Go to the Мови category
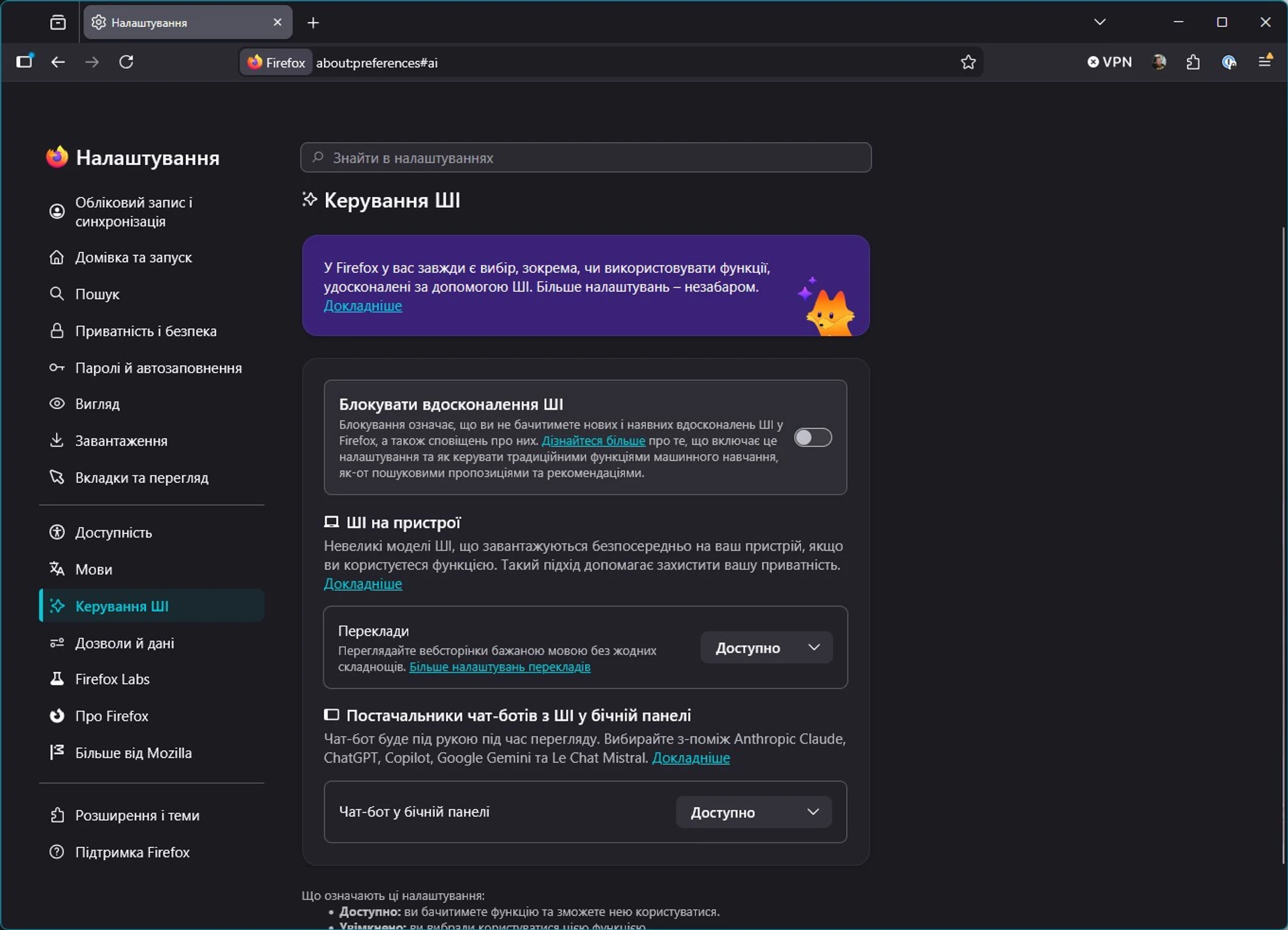 [x=152, y=569]
